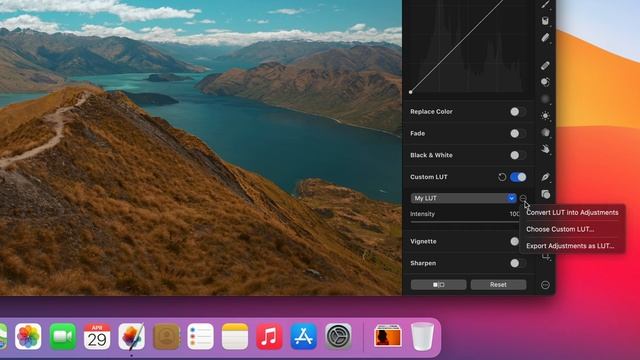Open Calendar from the Dock
Viewport: 640px width, 360px height.
pyautogui.click(x=97, y=336)
